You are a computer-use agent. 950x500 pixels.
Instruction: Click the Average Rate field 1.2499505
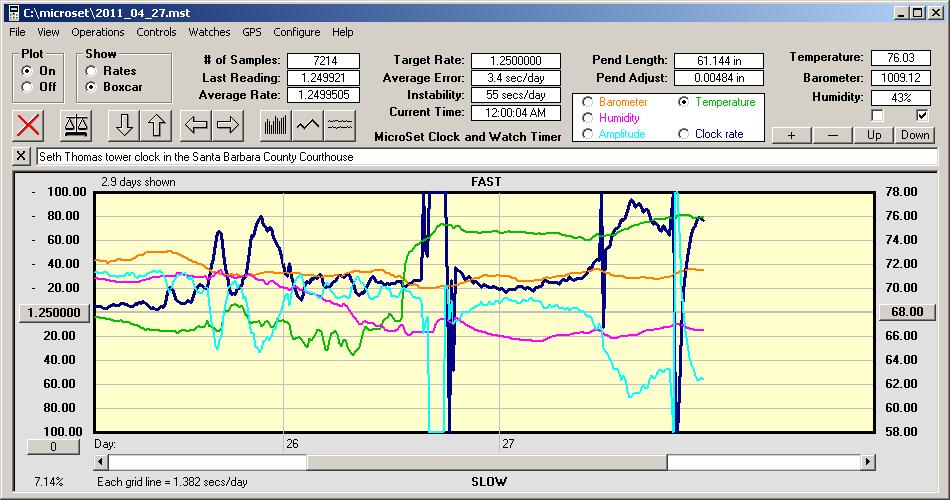(x=324, y=95)
